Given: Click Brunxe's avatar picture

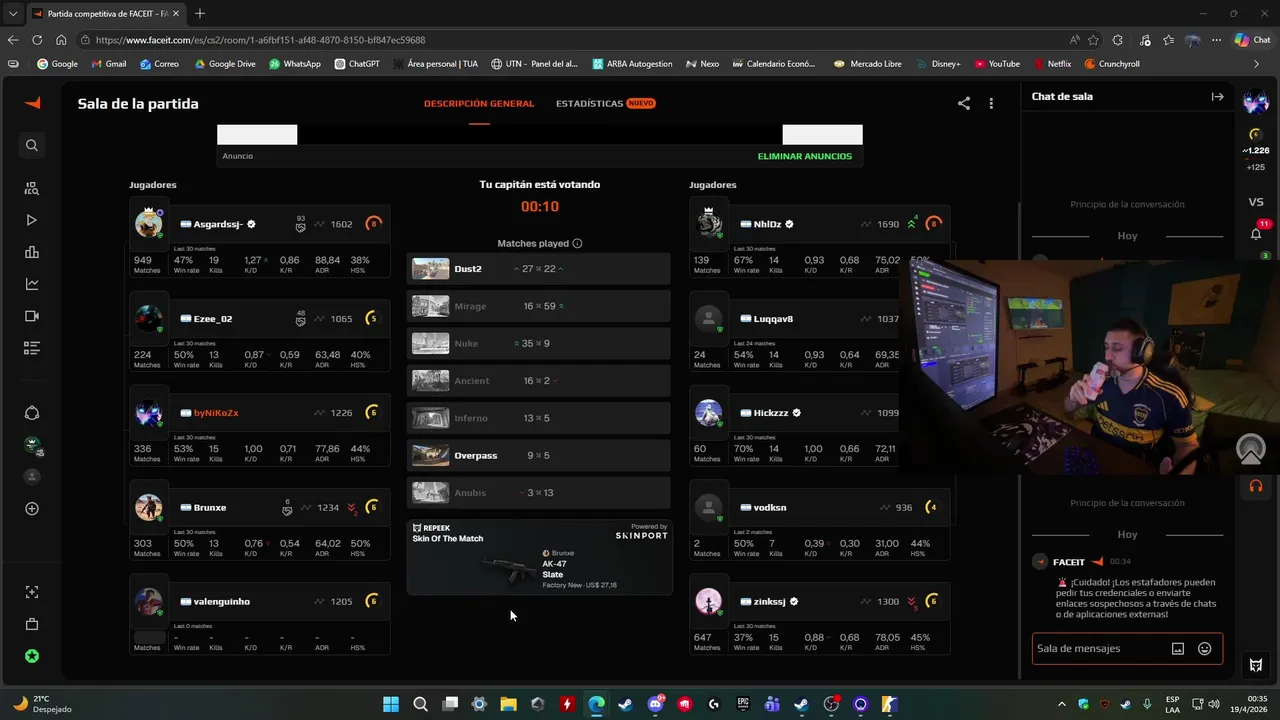Looking at the screenshot, I should coord(149,508).
